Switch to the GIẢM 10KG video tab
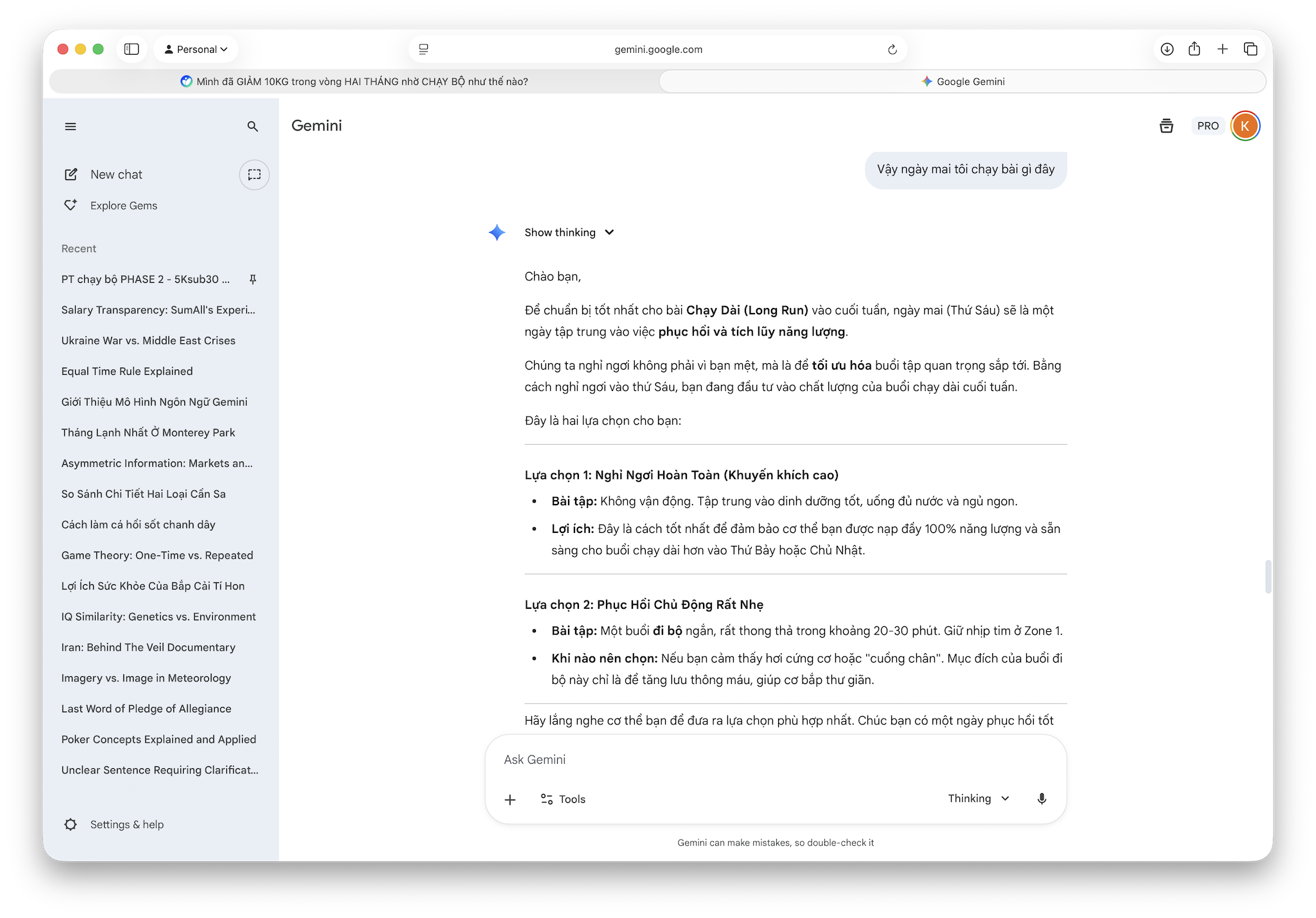 click(354, 82)
